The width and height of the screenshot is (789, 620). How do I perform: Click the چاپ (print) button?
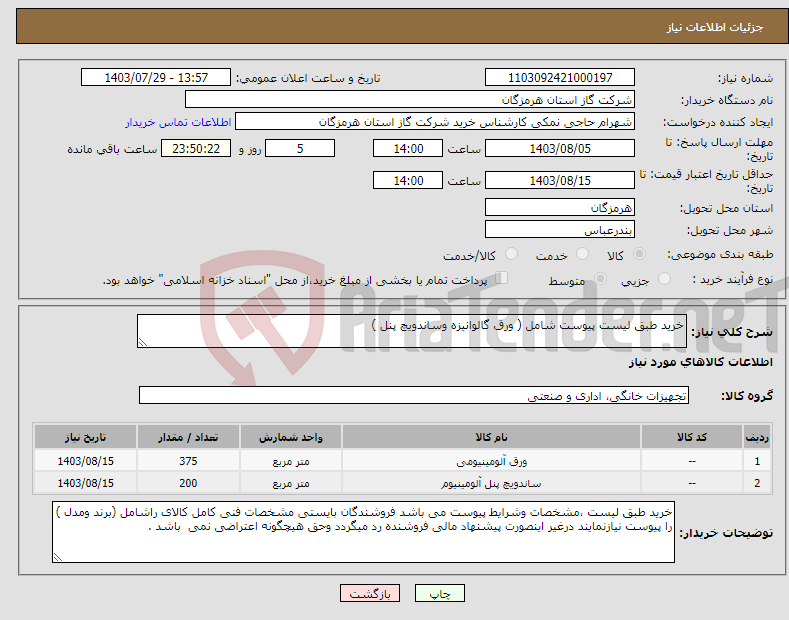click(x=439, y=593)
